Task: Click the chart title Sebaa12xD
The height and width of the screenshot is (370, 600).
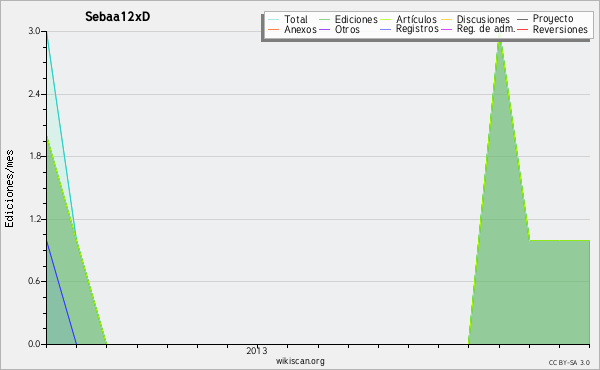Action: click(x=117, y=17)
